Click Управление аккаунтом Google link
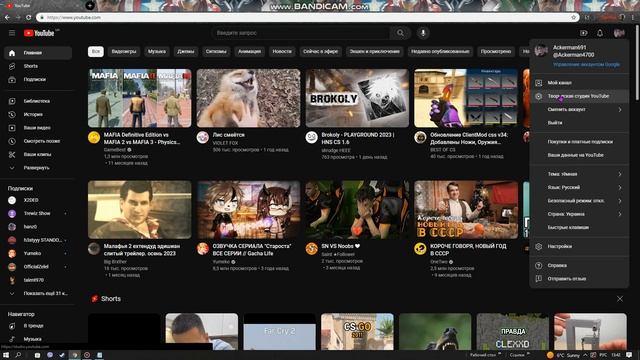 pos(587,64)
